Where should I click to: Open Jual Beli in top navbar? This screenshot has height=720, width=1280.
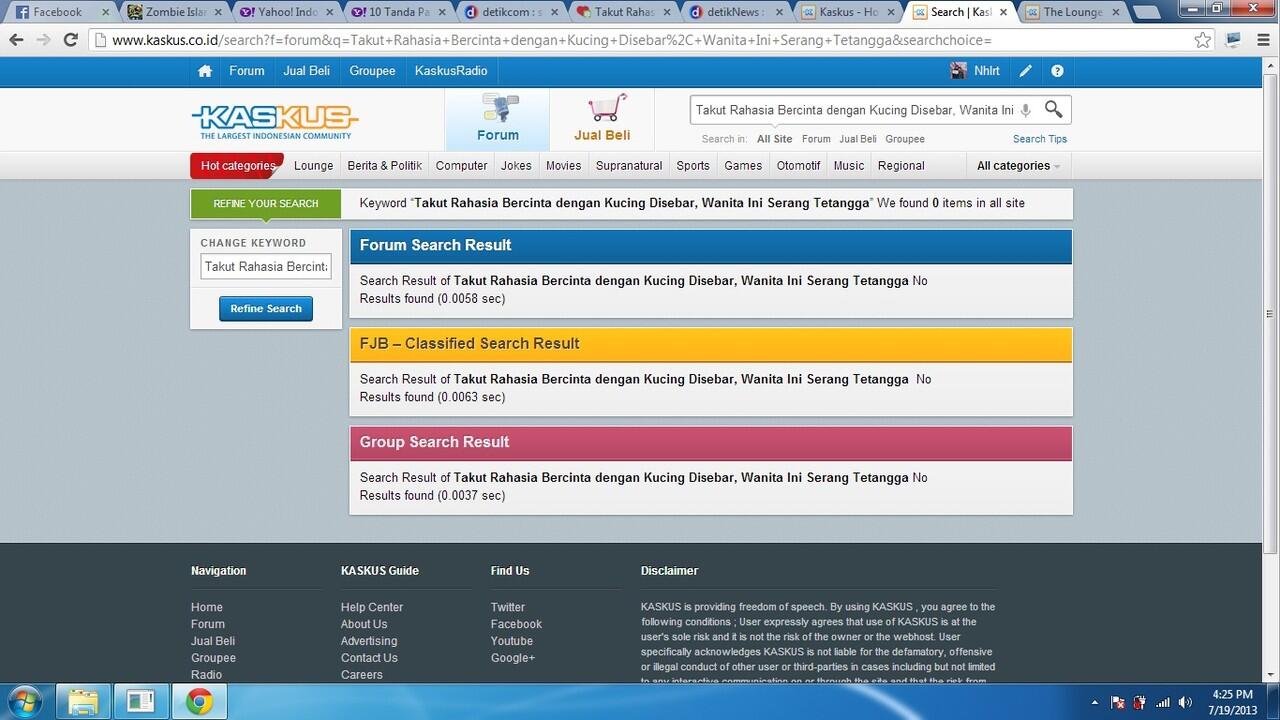coord(307,71)
